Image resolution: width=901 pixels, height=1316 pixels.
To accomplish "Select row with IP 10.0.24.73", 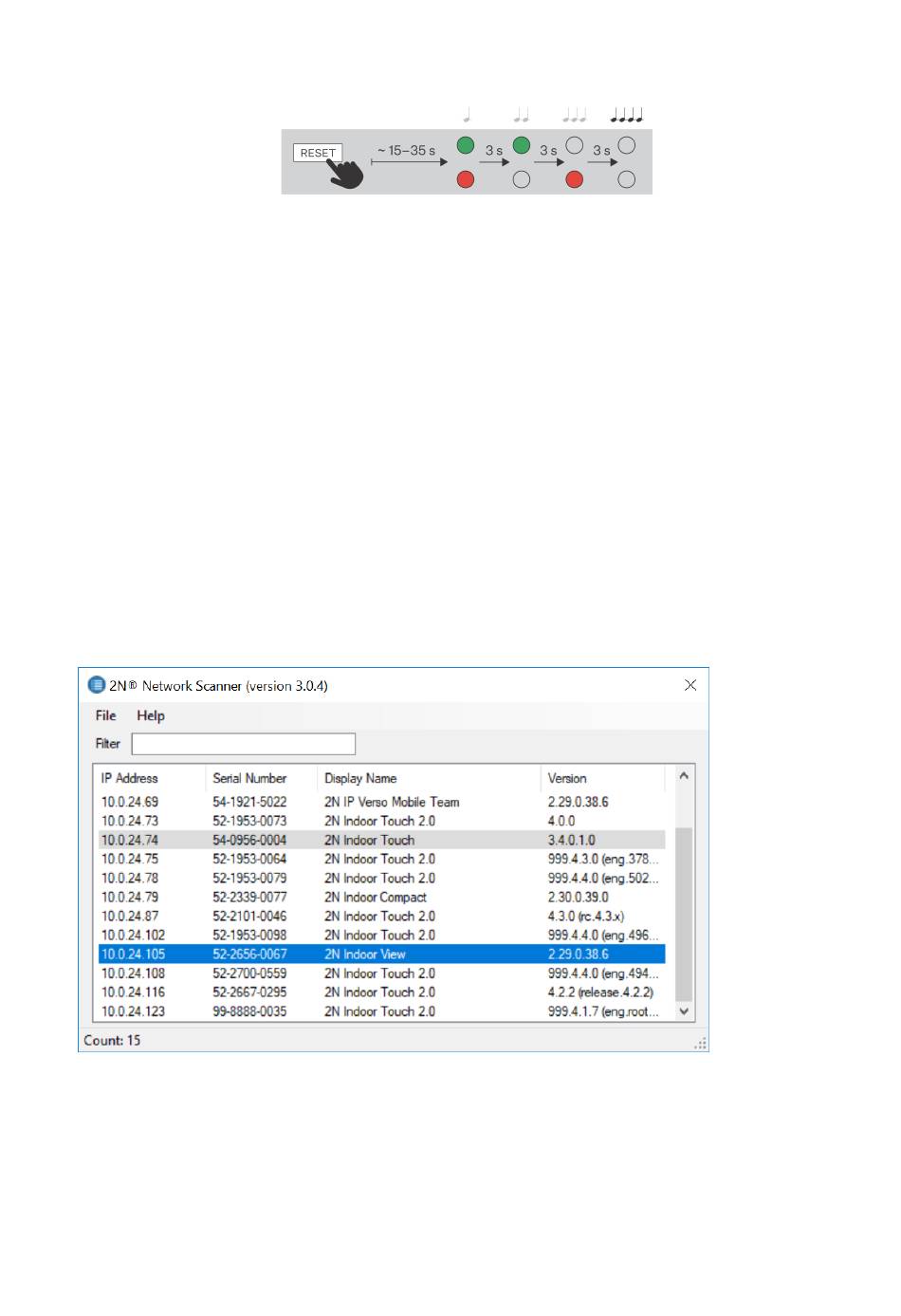I will pos(381,821).
